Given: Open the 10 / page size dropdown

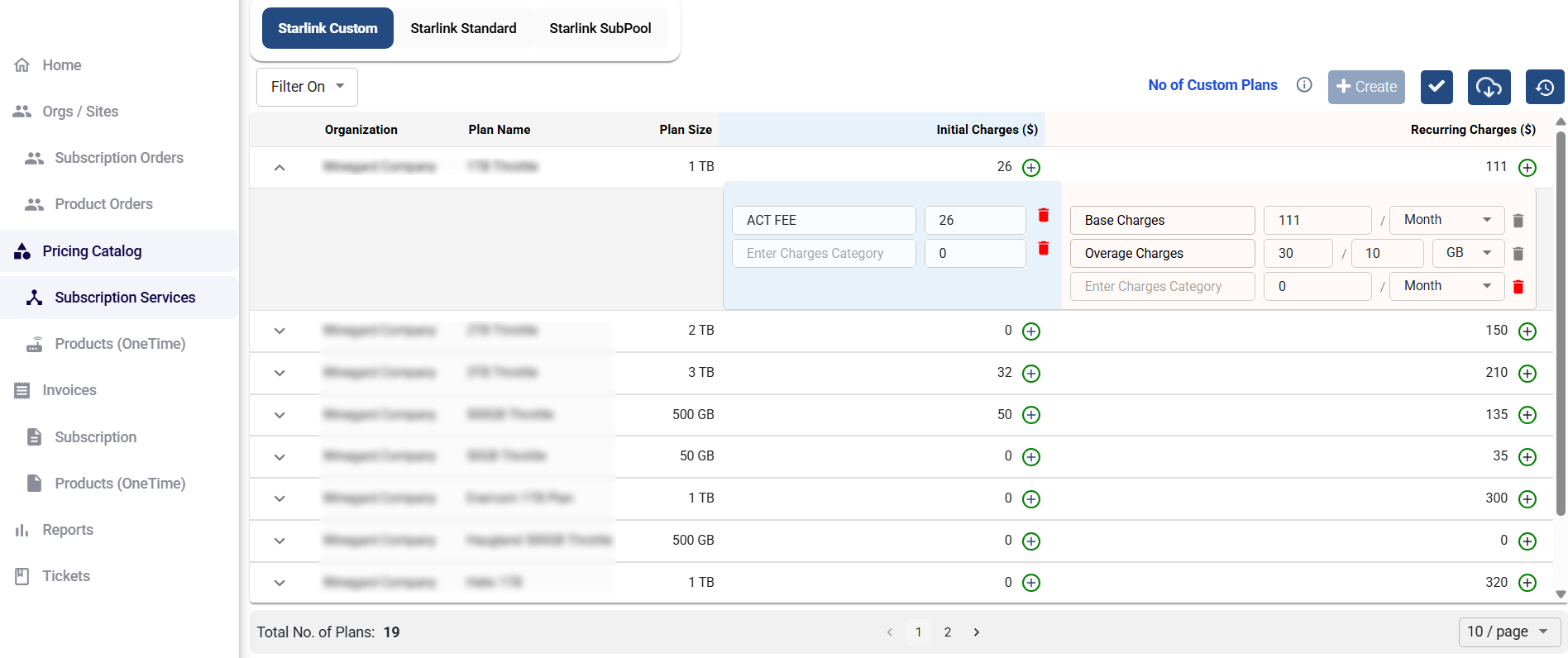Looking at the screenshot, I should point(1508,632).
